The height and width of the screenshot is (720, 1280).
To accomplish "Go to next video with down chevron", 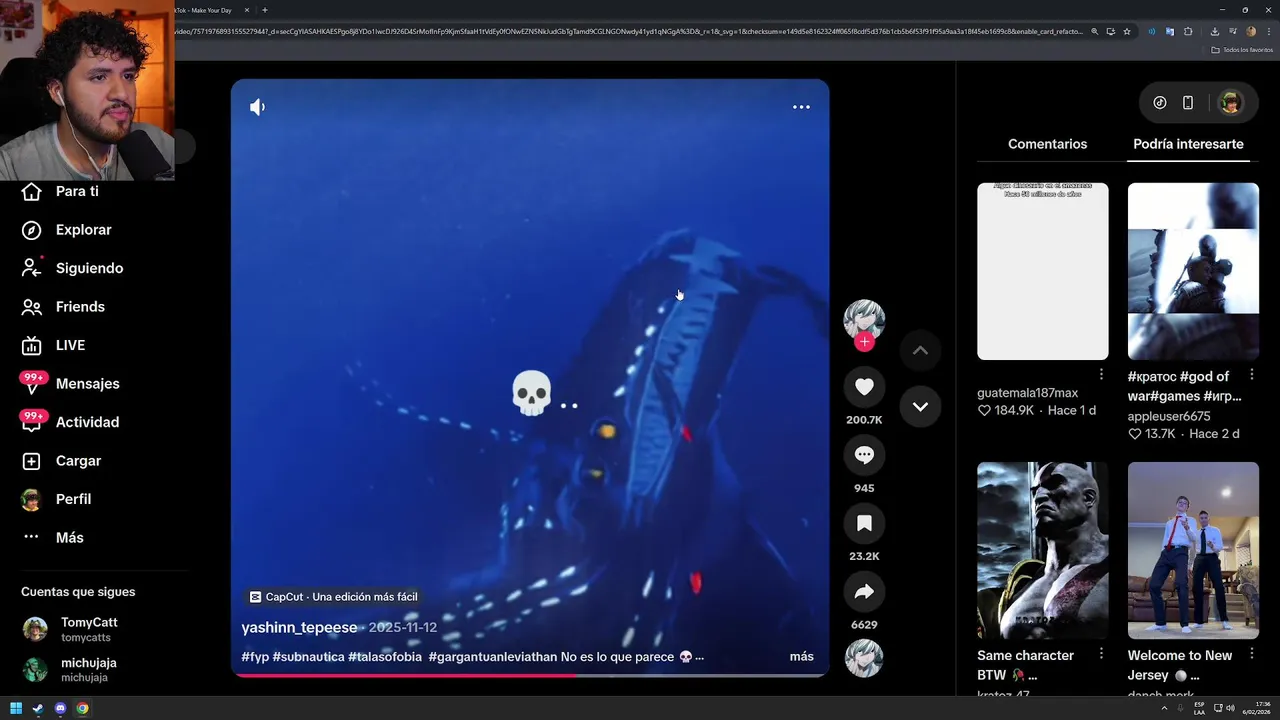I will tap(920, 407).
